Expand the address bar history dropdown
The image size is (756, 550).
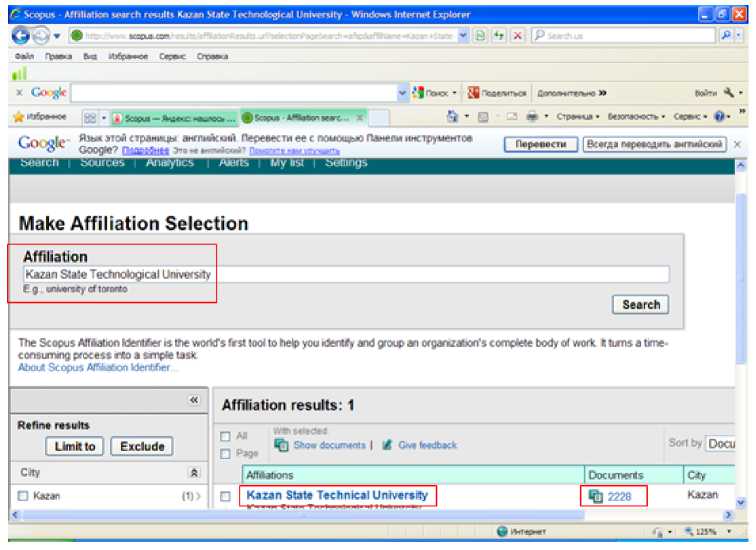463,36
